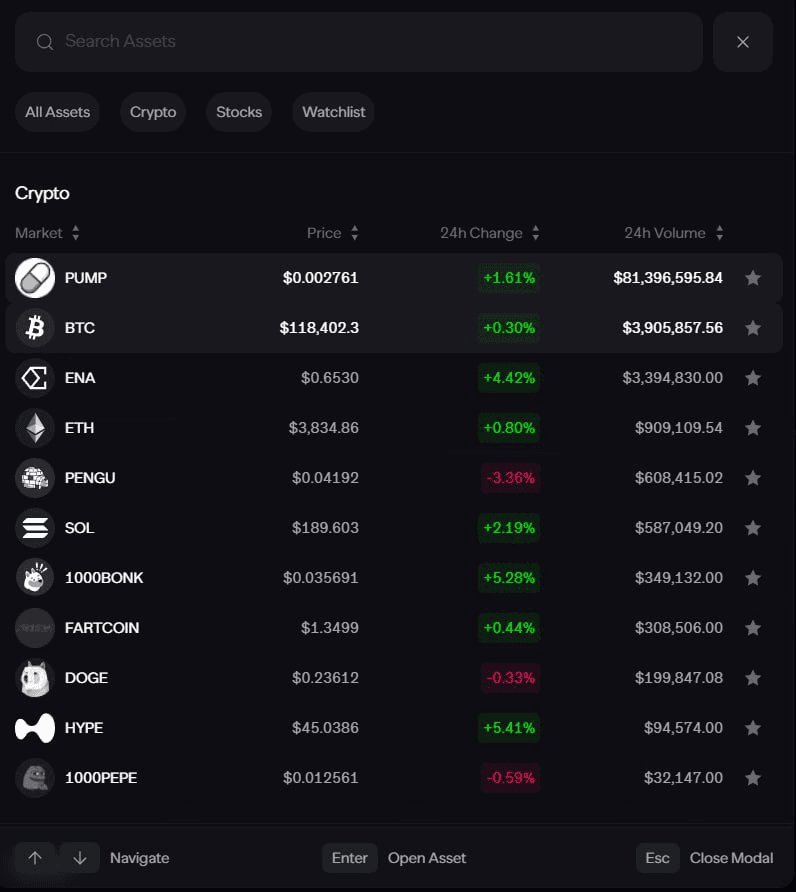The height and width of the screenshot is (892, 796).
Task: Click the PENGU igloo icon
Action: point(35,478)
